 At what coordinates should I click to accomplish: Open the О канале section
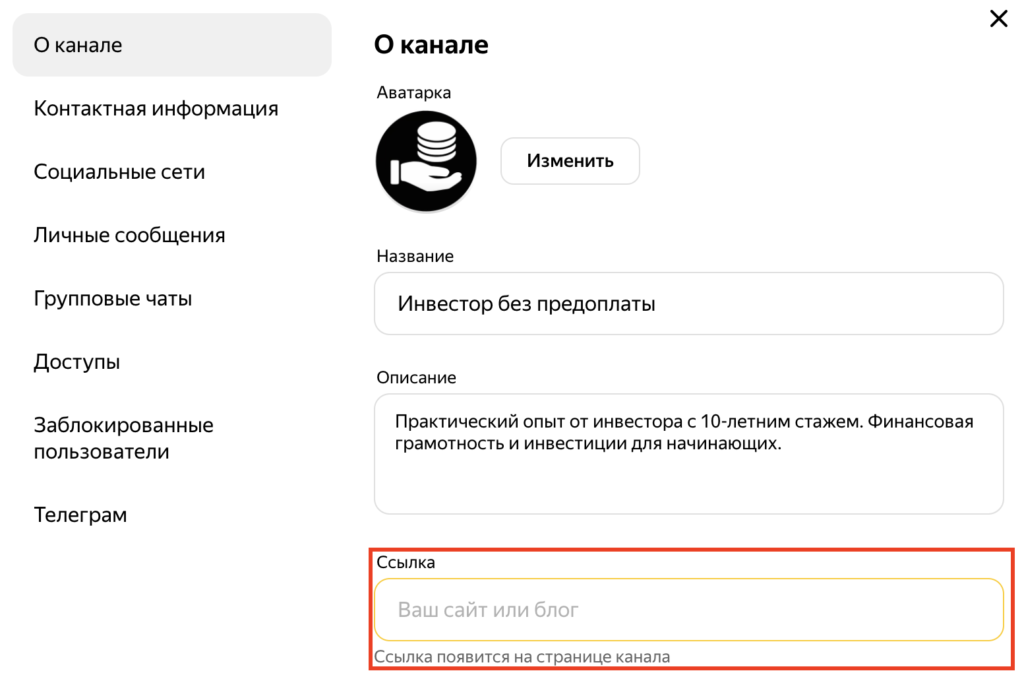[x=172, y=45]
